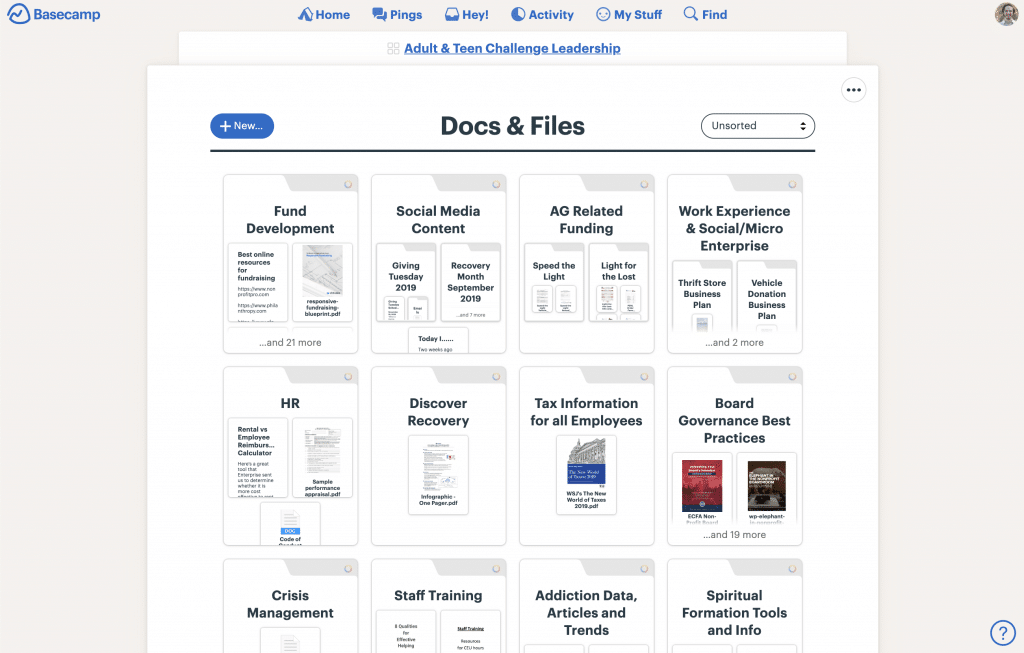Image resolution: width=1024 pixels, height=653 pixels.
Task: Open Infographic - One Pager.pdf thumbnail
Action: (x=438, y=475)
